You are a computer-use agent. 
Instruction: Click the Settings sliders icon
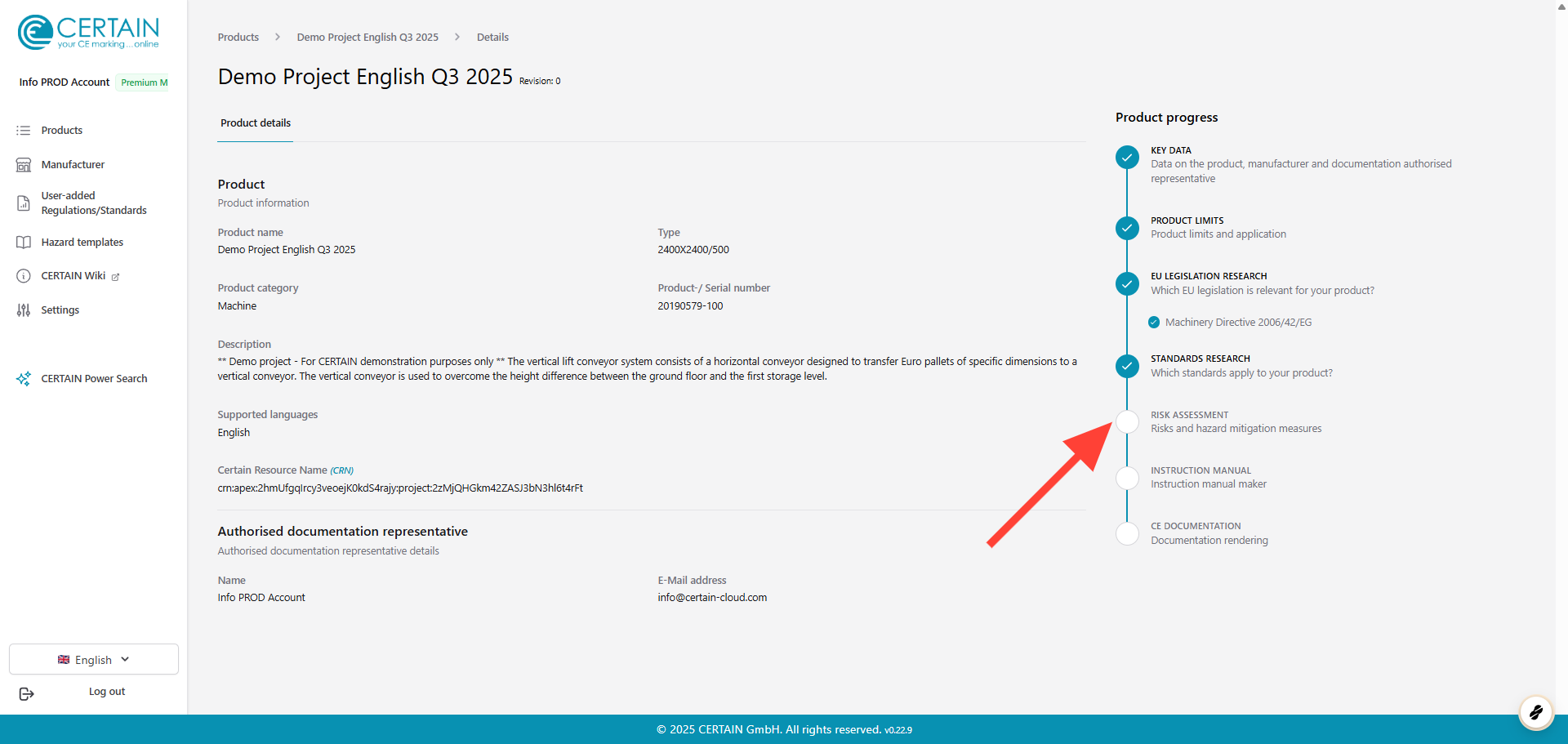pyautogui.click(x=24, y=310)
